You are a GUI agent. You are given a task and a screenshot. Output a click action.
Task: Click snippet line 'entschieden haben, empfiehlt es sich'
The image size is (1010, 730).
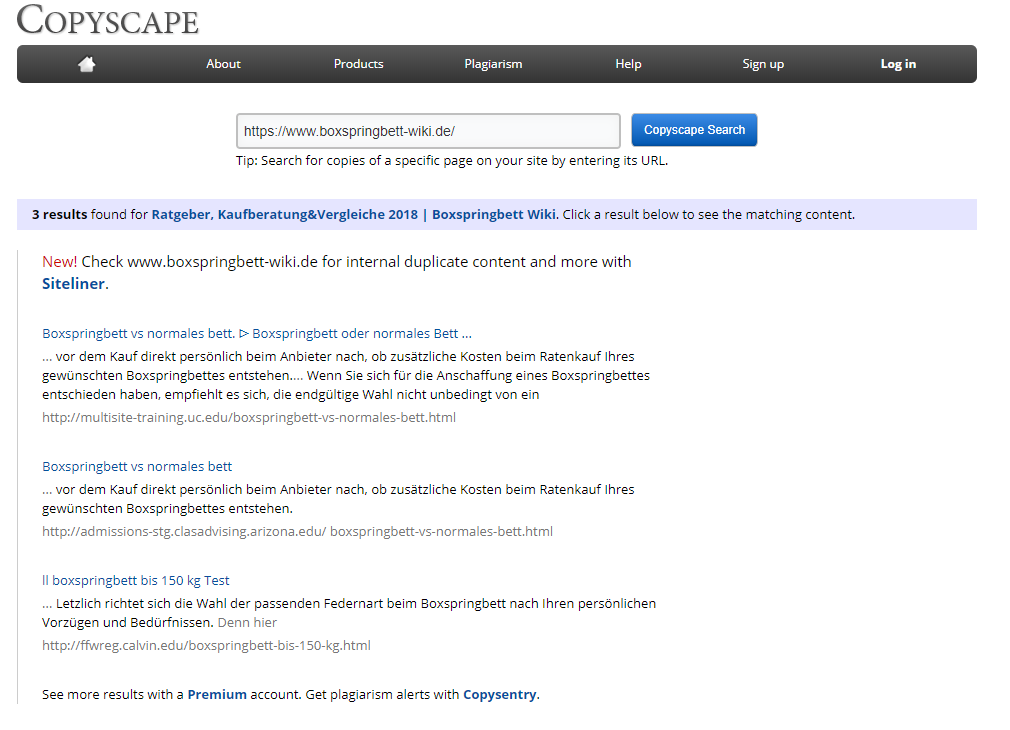coord(291,394)
